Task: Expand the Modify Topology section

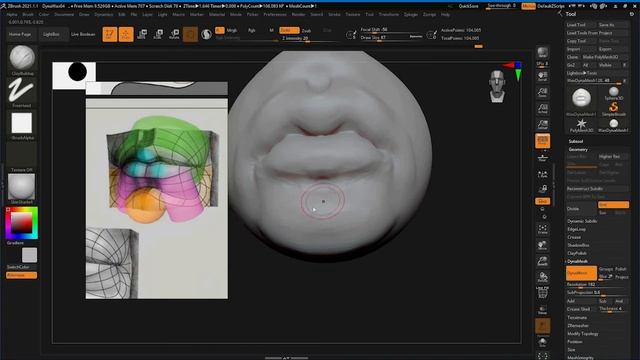Action: pos(583,334)
